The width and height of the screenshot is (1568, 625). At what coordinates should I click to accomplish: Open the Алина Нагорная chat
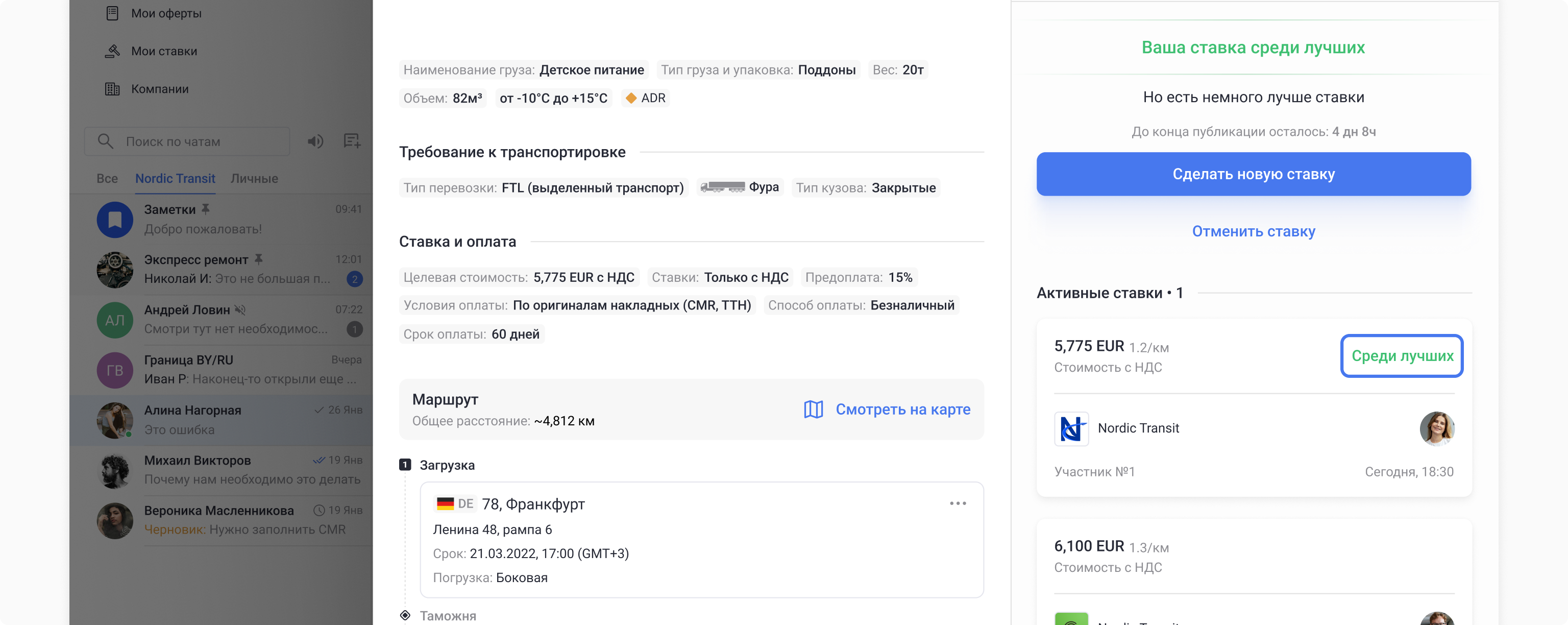pyautogui.click(x=222, y=420)
